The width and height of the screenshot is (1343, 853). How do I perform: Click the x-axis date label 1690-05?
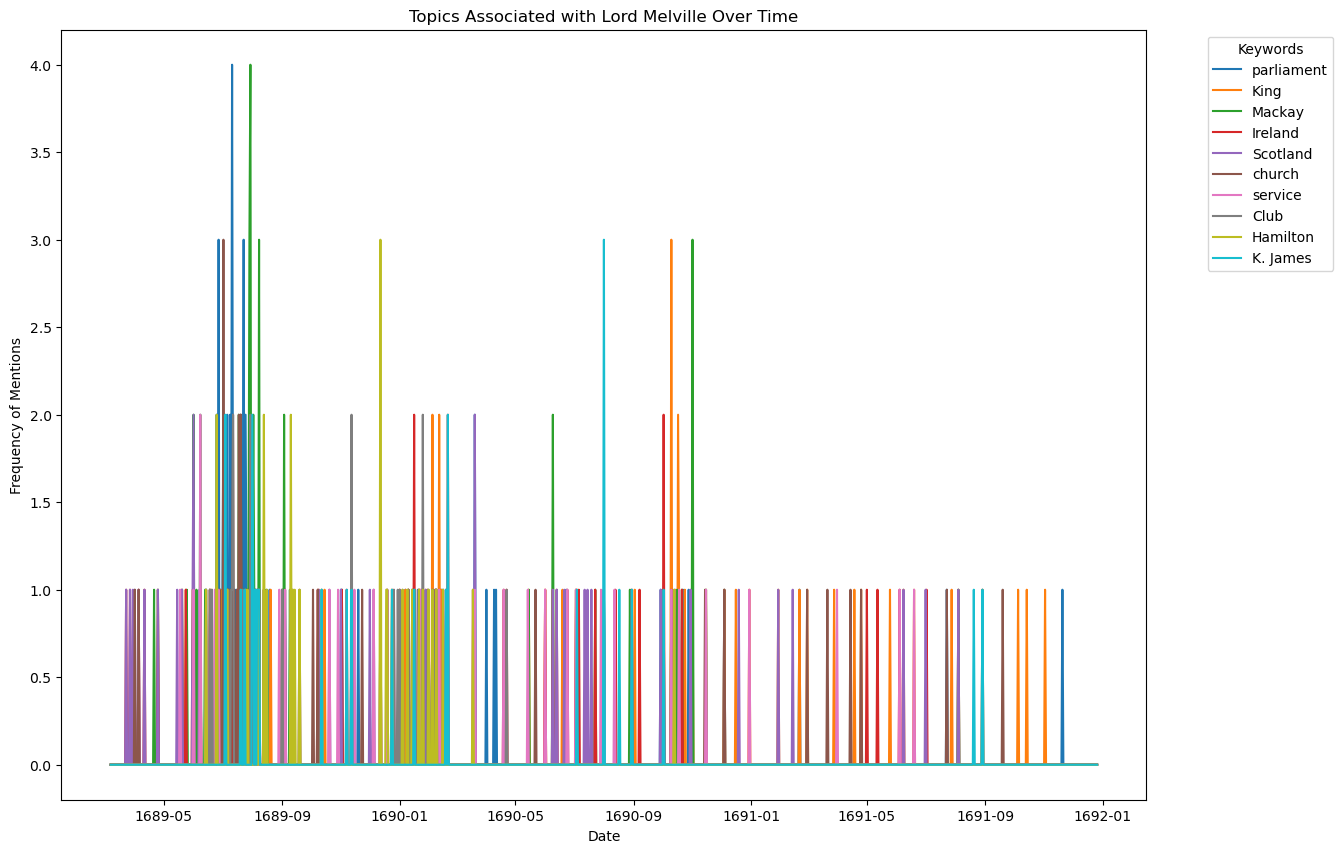[x=515, y=816]
